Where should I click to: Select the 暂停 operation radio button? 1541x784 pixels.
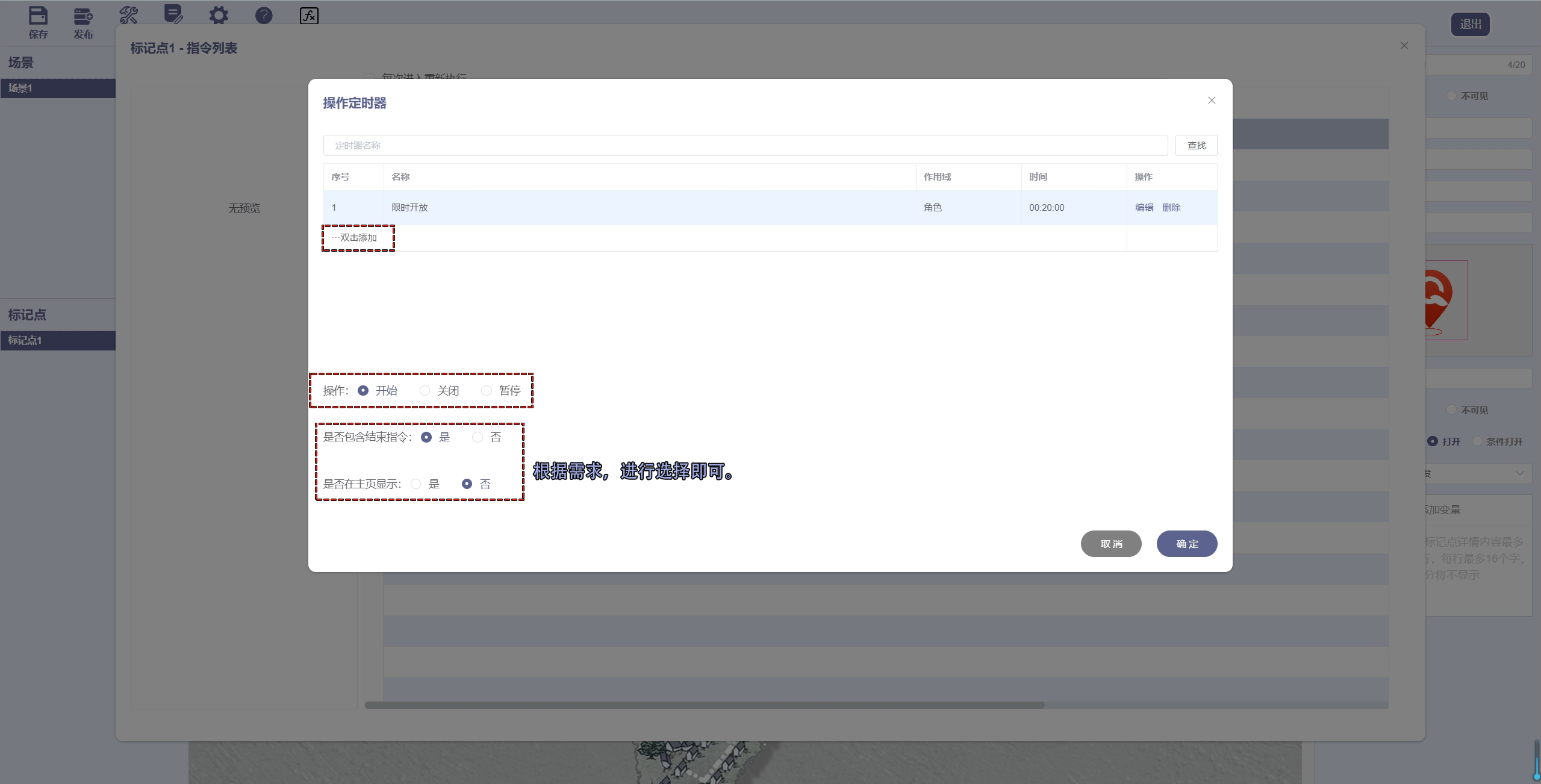(487, 391)
